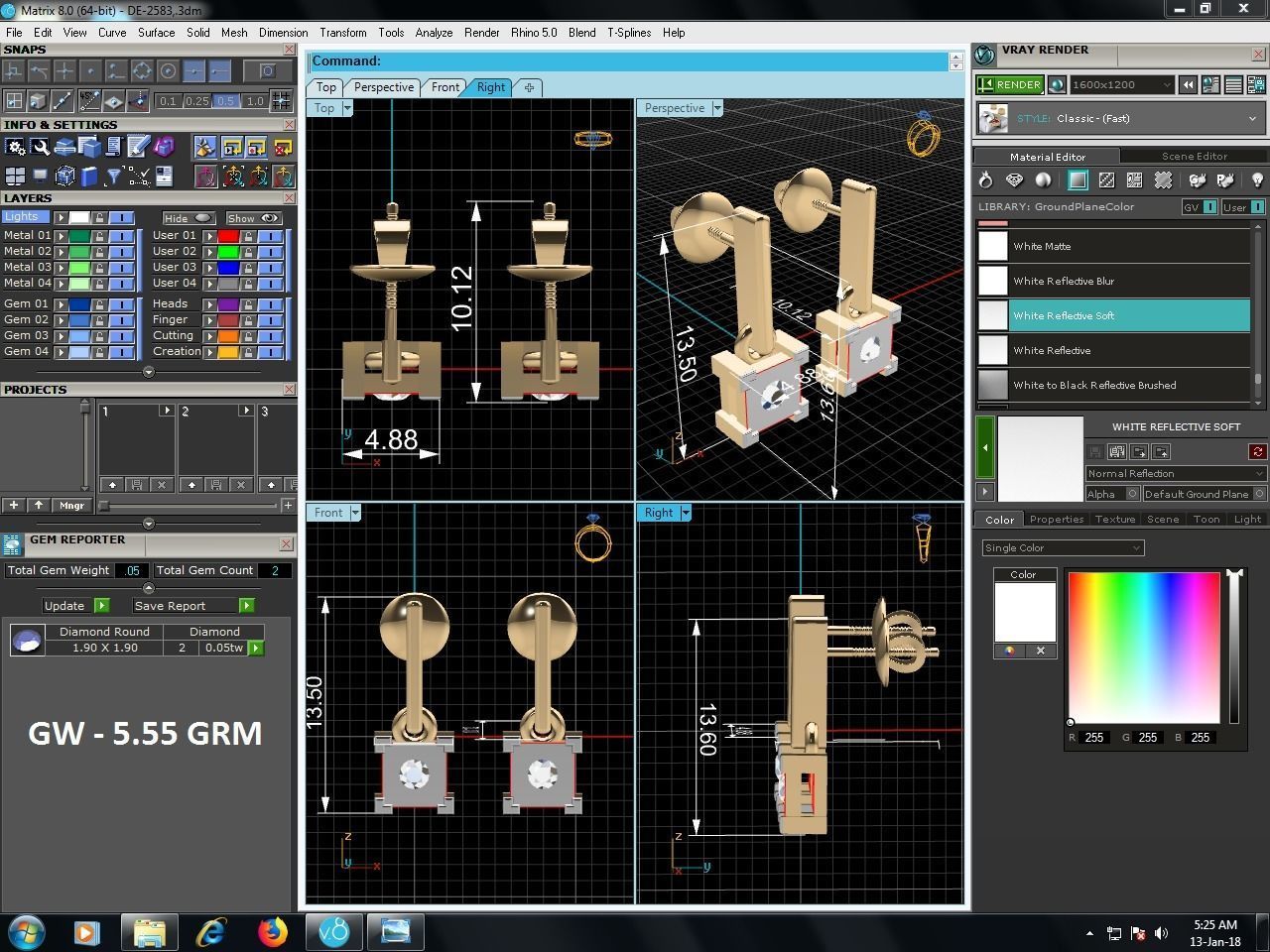Select the Perspective viewport tab
The height and width of the screenshot is (952, 1270).
pyautogui.click(x=384, y=87)
